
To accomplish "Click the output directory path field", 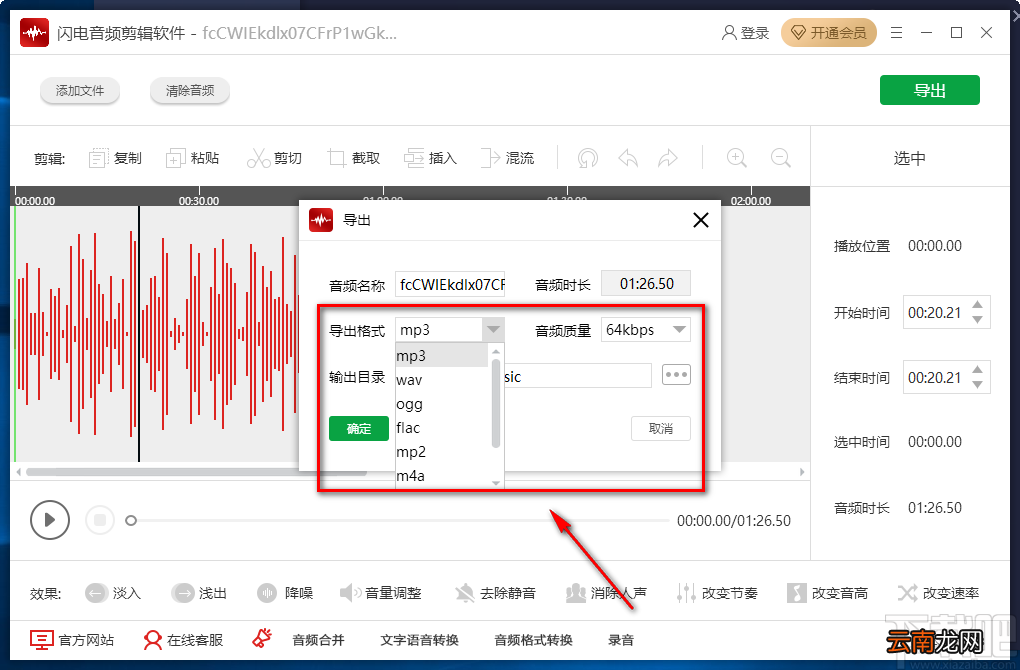I will [578, 376].
